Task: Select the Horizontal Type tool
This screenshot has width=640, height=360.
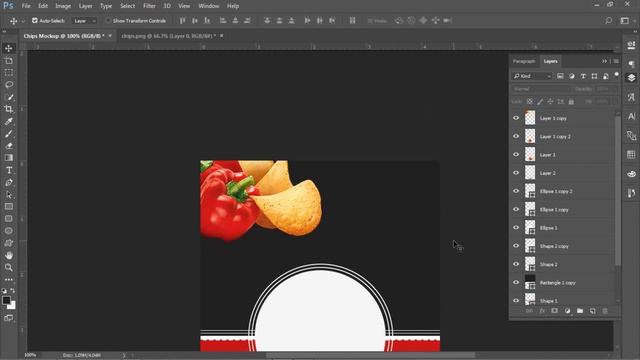Action: pyautogui.click(x=9, y=170)
